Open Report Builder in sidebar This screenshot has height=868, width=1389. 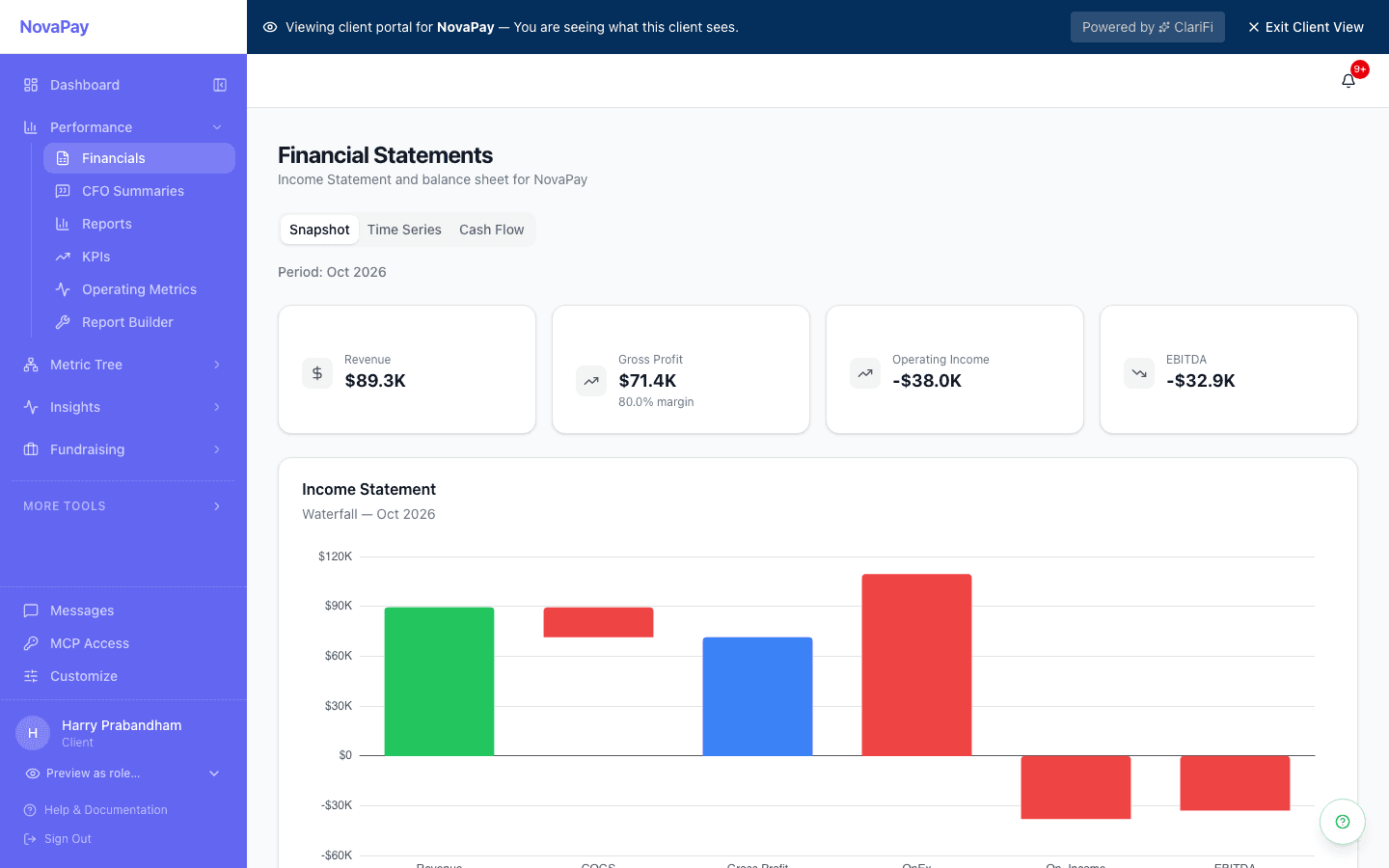point(139,322)
